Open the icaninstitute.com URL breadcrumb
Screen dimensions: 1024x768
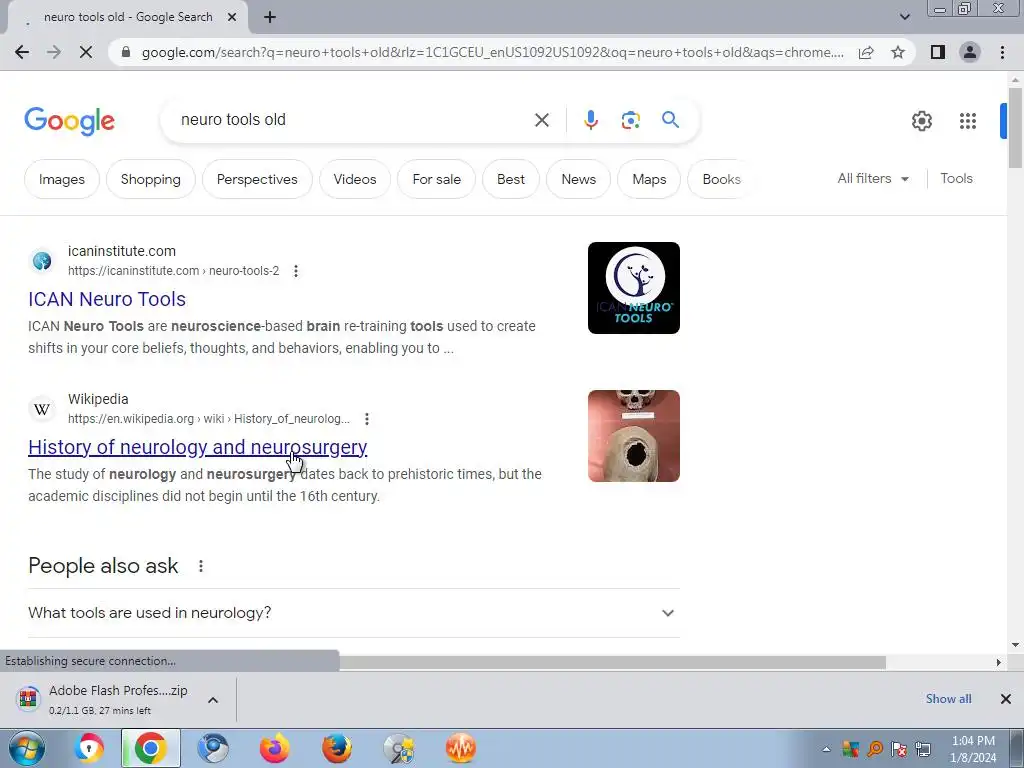click(174, 270)
